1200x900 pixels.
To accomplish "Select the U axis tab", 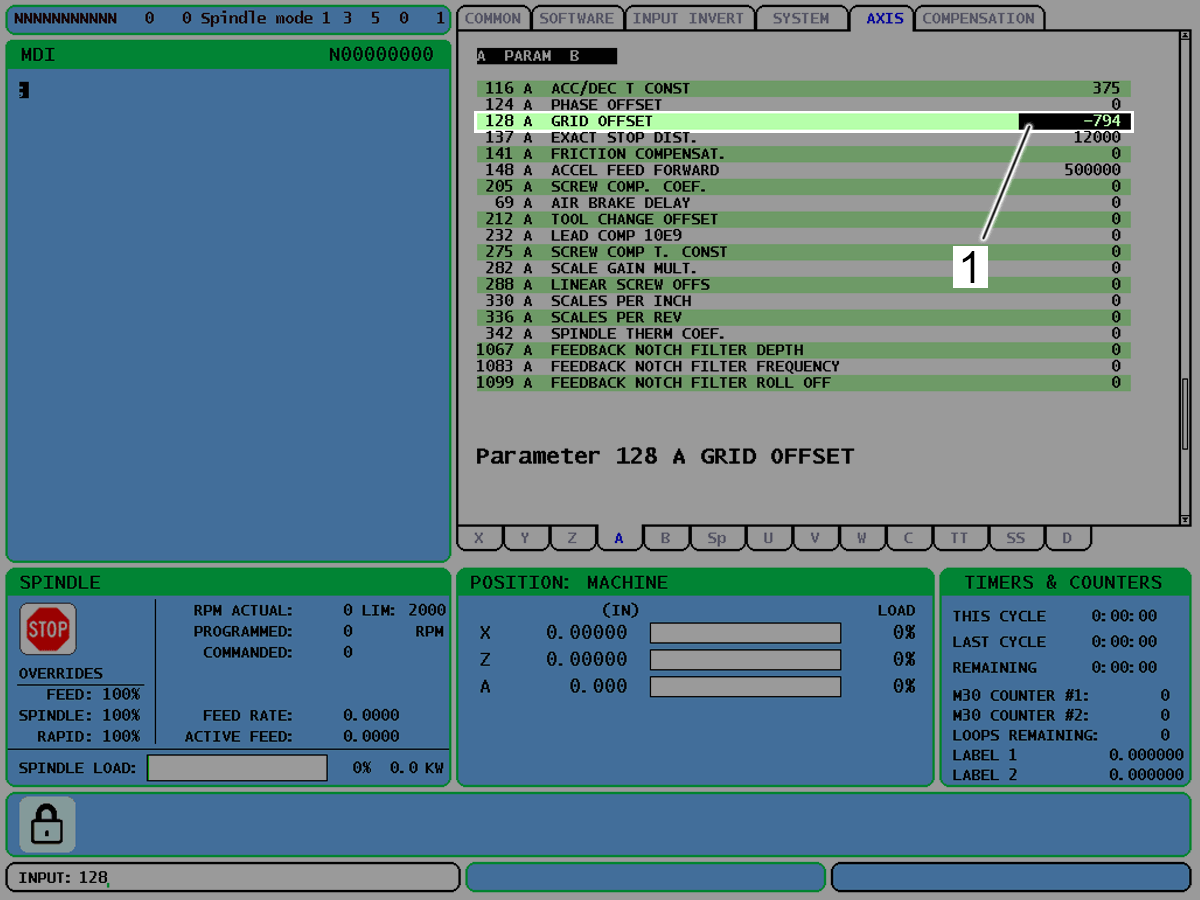I will pyautogui.click(x=768, y=538).
